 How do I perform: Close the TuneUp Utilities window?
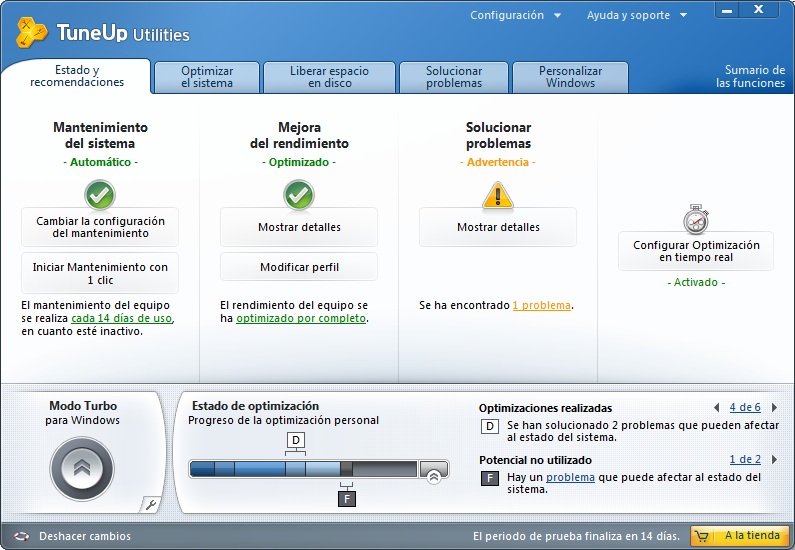[x=758, y=10]
